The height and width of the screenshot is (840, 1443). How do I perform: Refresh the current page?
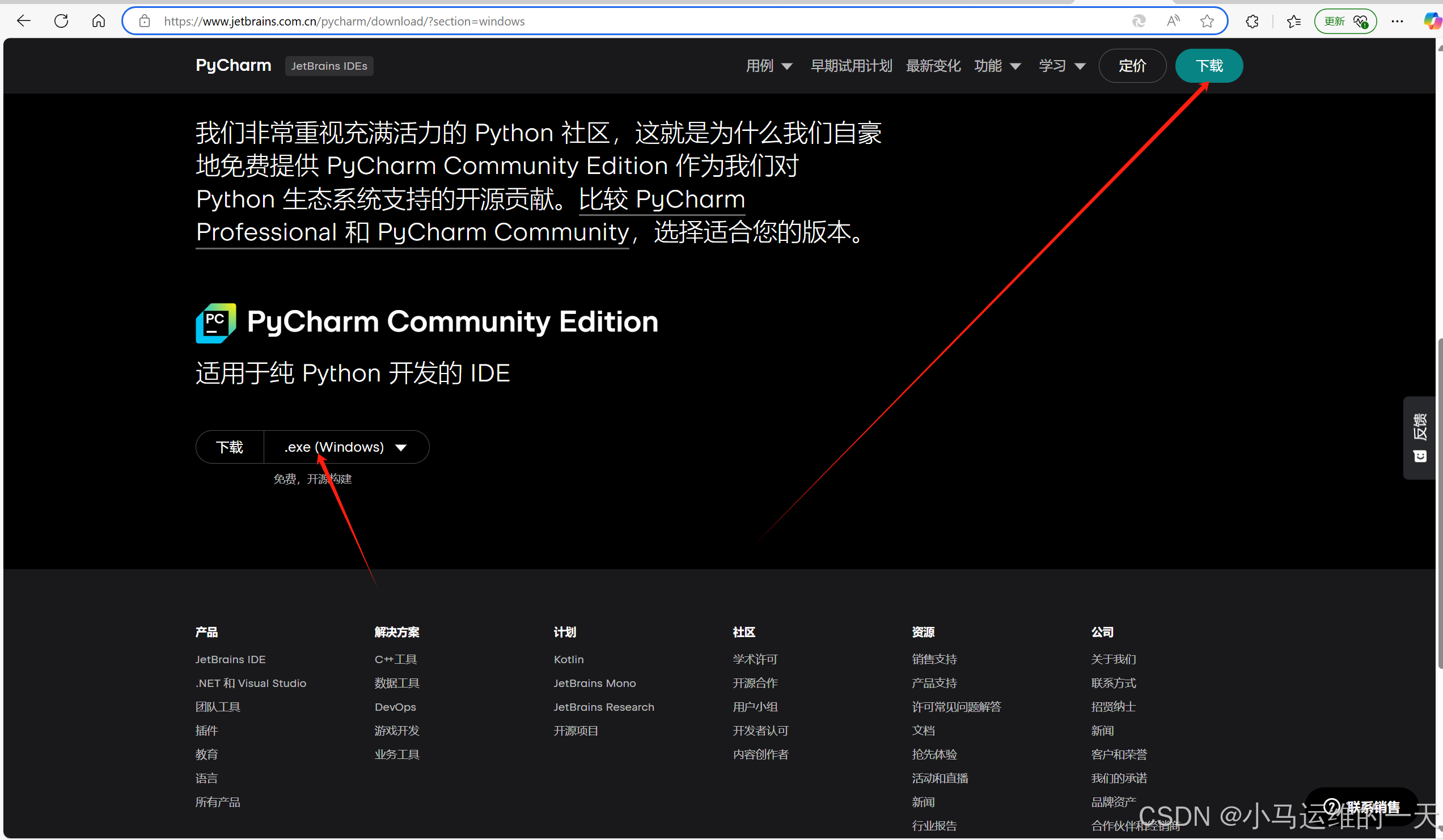(61, 21)
